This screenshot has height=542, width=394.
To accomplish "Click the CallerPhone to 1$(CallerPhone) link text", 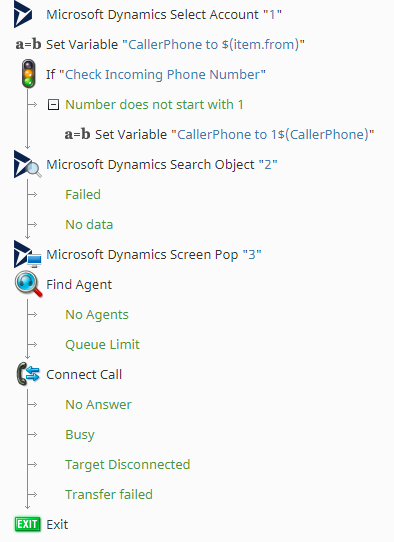I will click(x=273, y=134).
